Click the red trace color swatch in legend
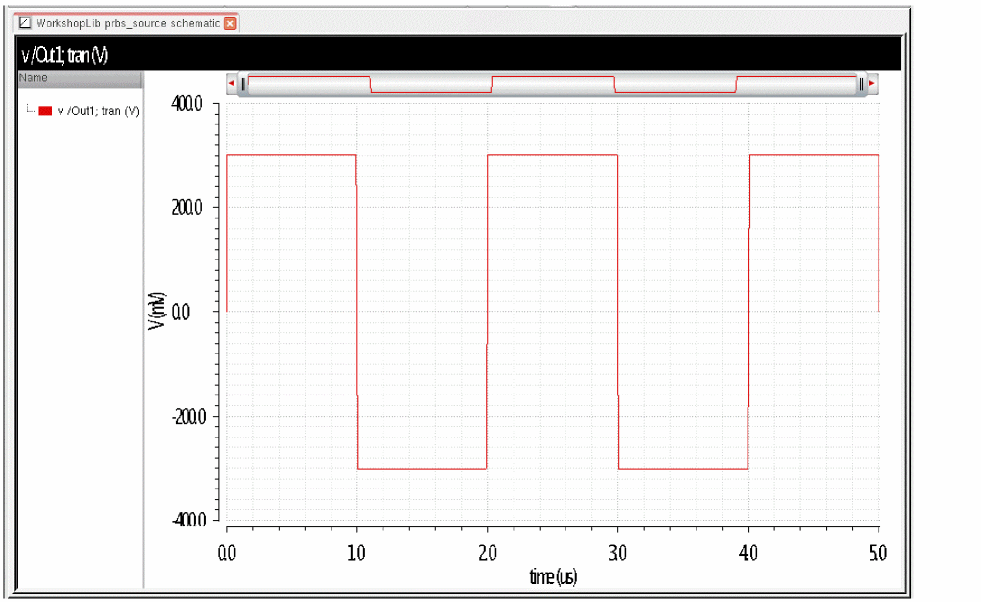 pyautogui.click(x=45, y=111)
